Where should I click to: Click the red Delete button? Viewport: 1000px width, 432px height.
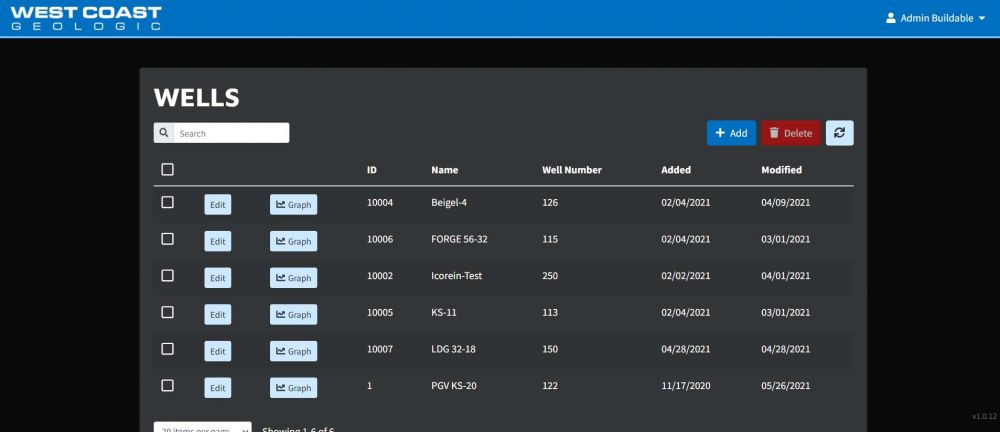pos(791,133)
